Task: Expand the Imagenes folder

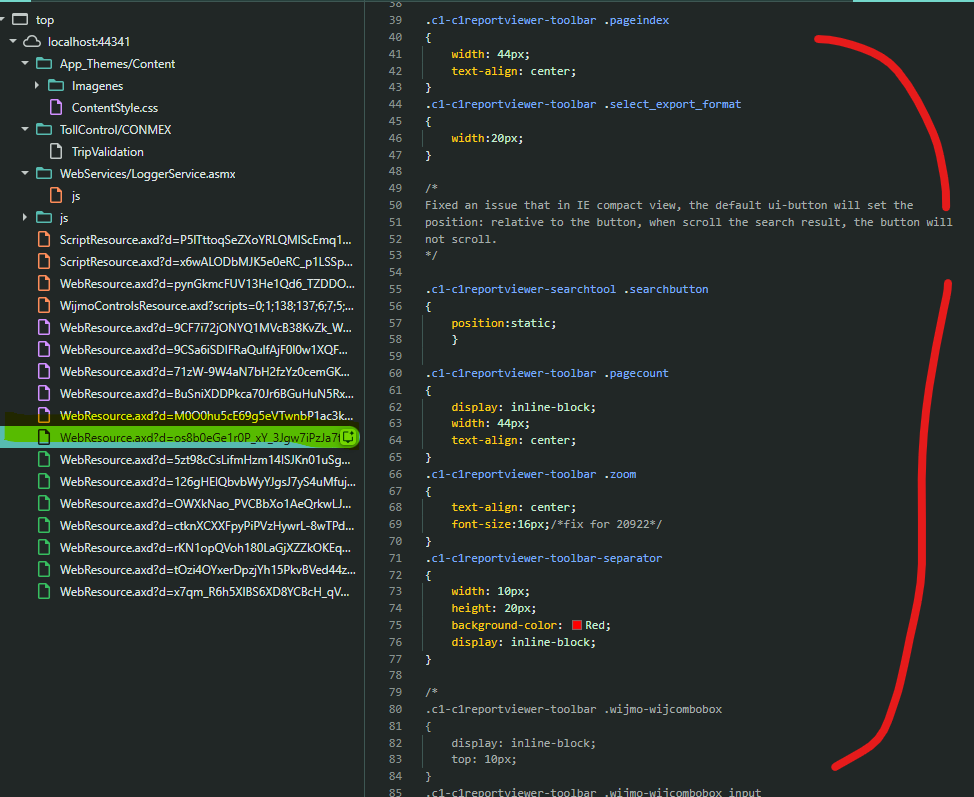Action: point(37,85)
